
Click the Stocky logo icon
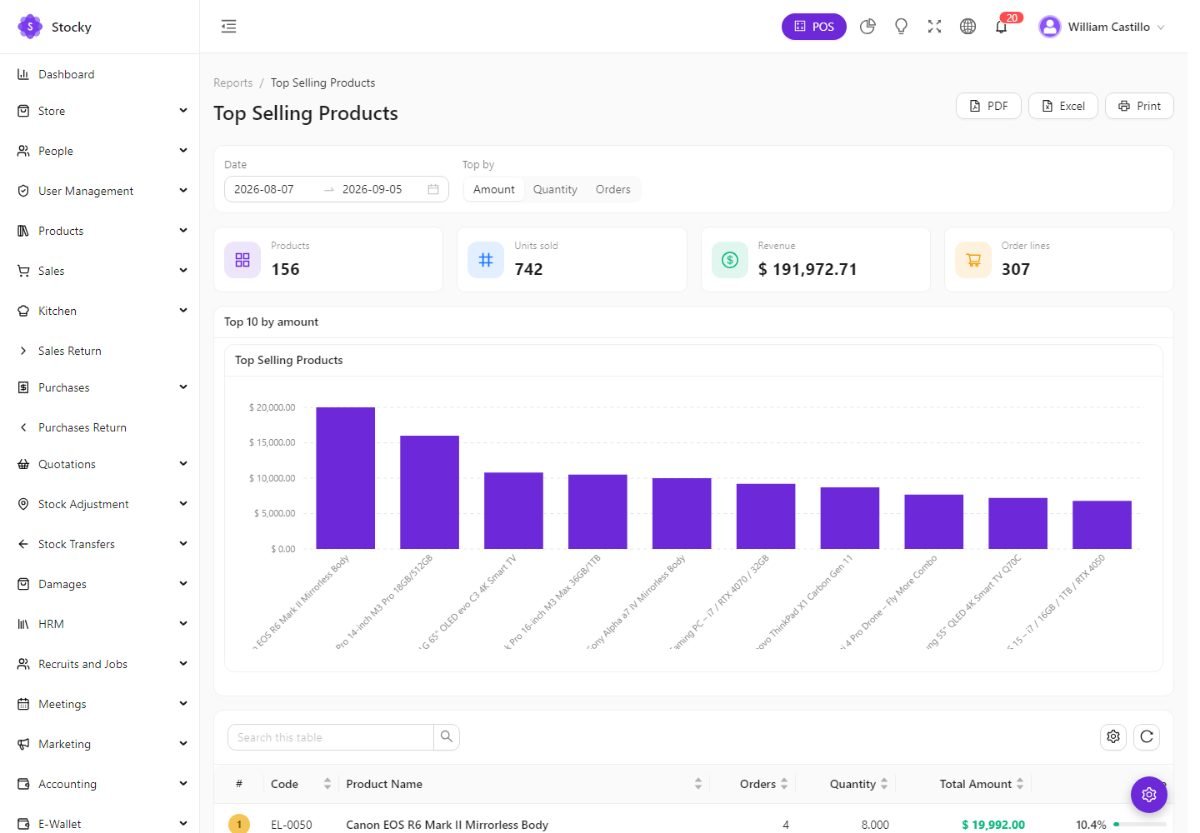30,27
